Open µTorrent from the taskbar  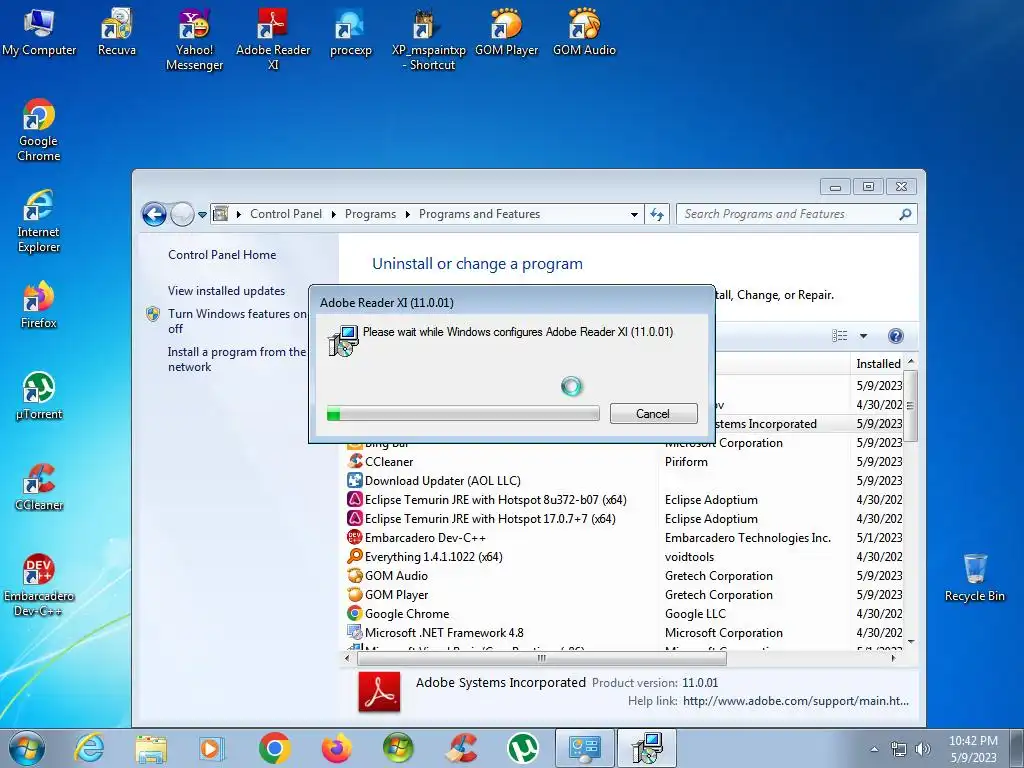(523, 748)
